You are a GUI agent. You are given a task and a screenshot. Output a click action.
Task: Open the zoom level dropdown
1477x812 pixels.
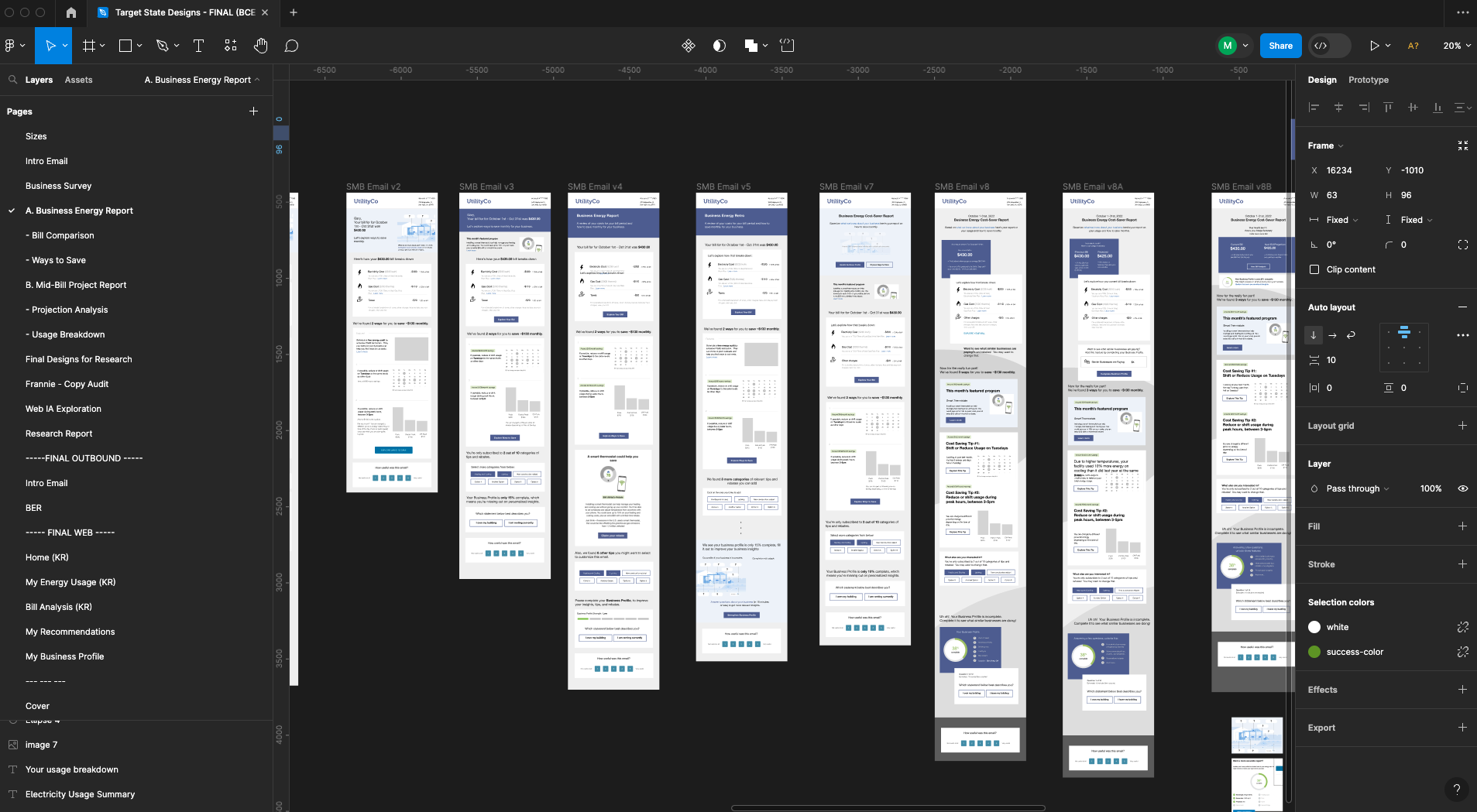pyautogui.click(x=1456, y=46)
